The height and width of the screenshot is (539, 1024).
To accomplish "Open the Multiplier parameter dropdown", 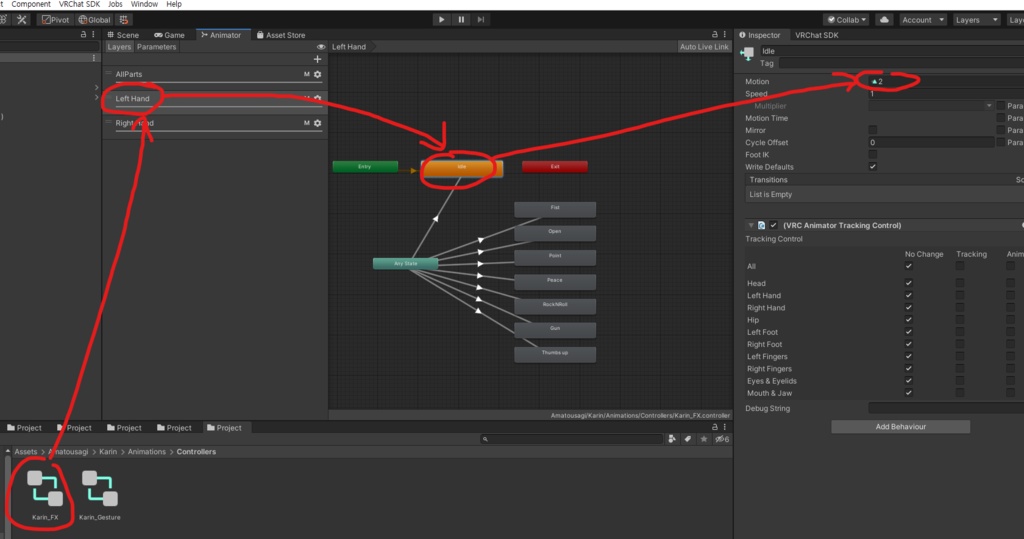I will [x=931, y=106].
